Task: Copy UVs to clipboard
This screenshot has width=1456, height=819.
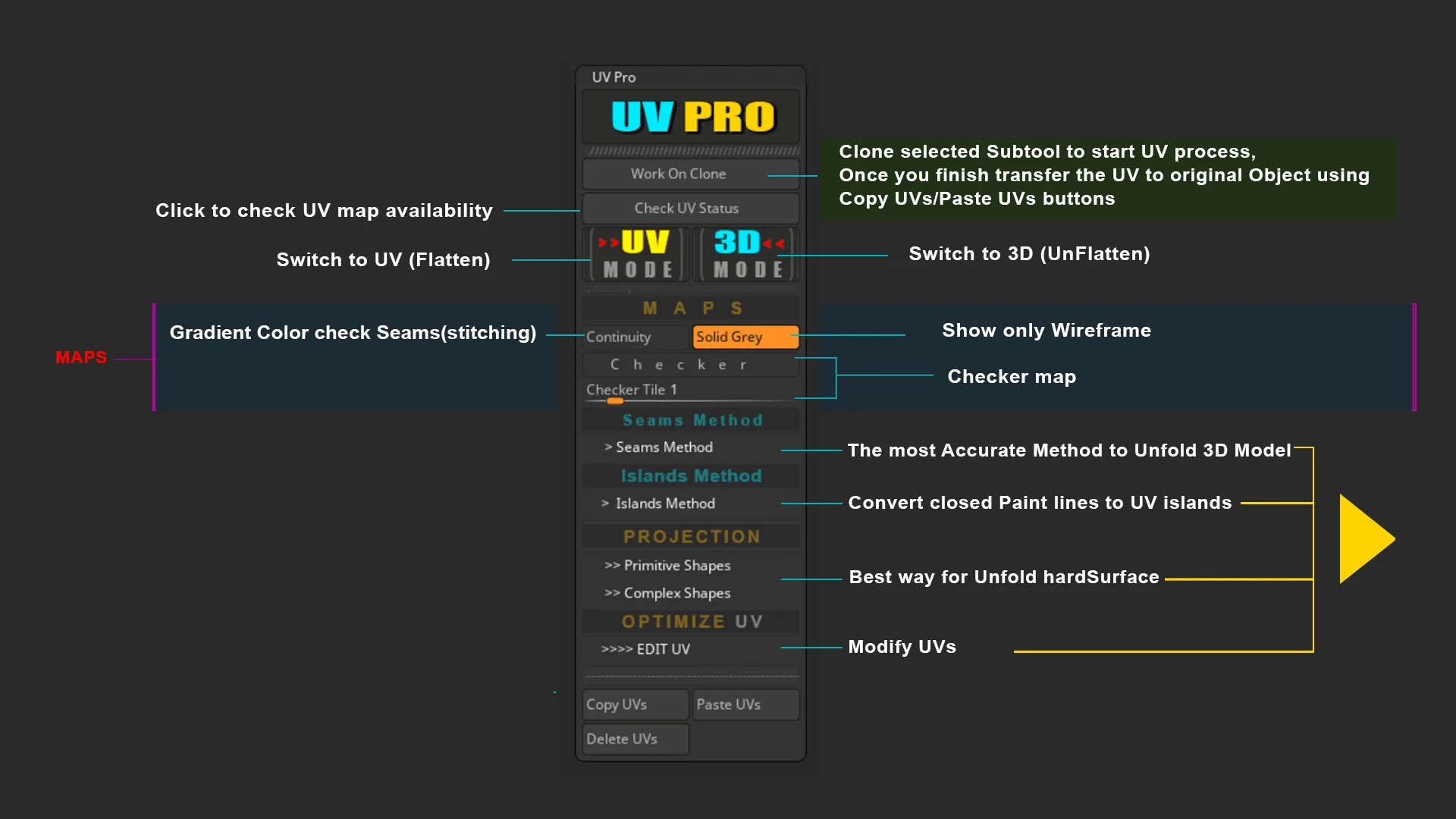Action: (x=634, y=704)
